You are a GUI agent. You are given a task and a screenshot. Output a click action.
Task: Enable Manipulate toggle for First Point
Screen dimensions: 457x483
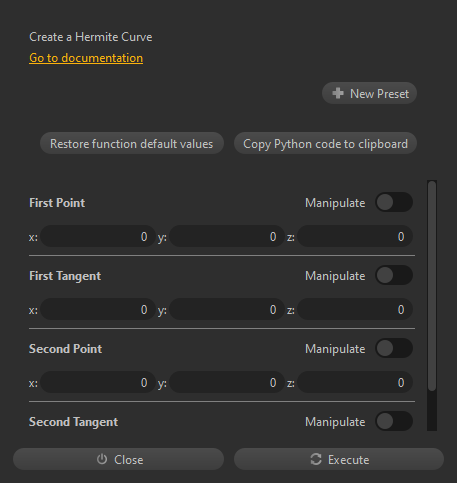(x=394, y=202)
